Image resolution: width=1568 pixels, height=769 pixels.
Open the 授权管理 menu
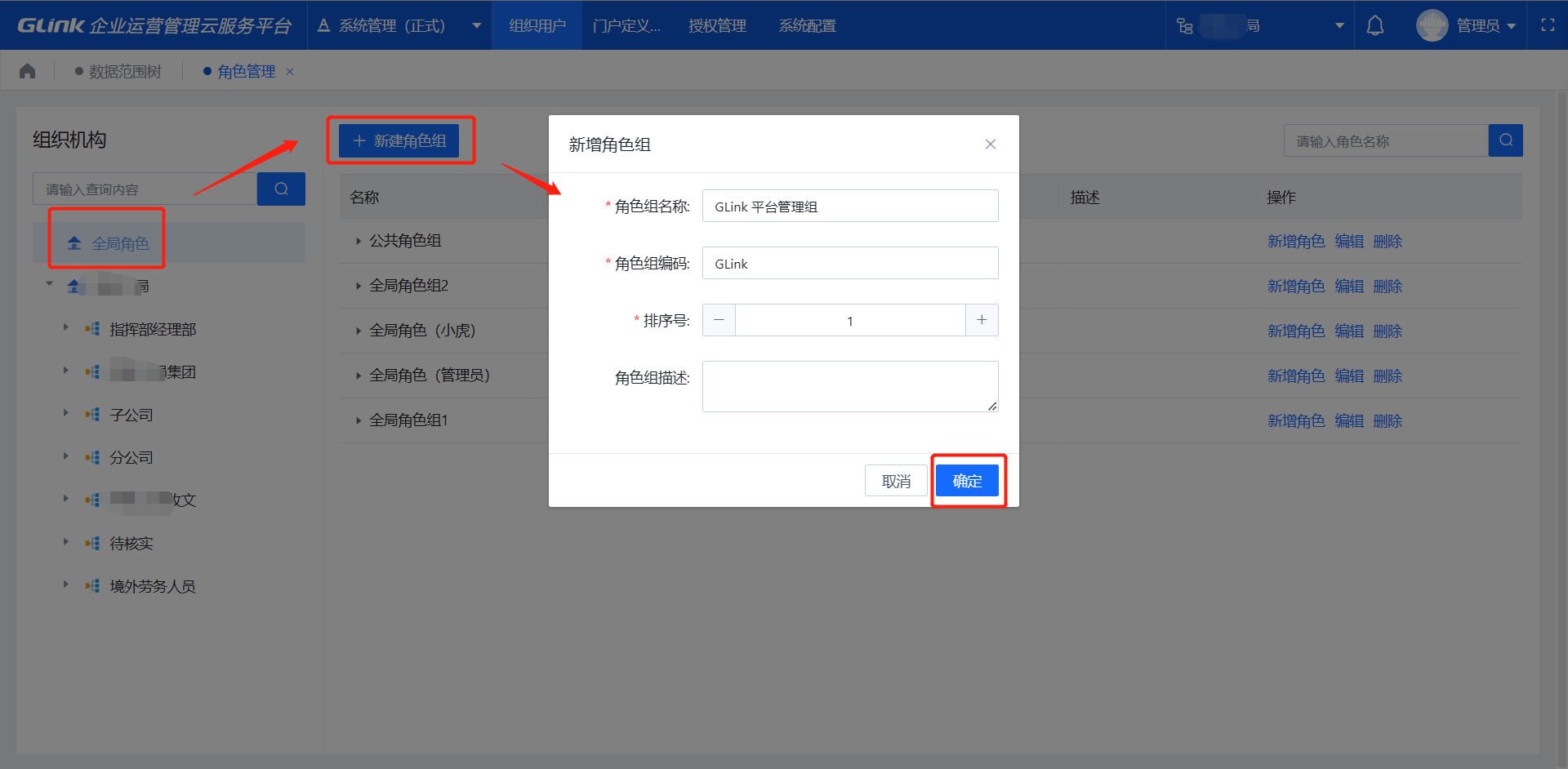[717, 25]
